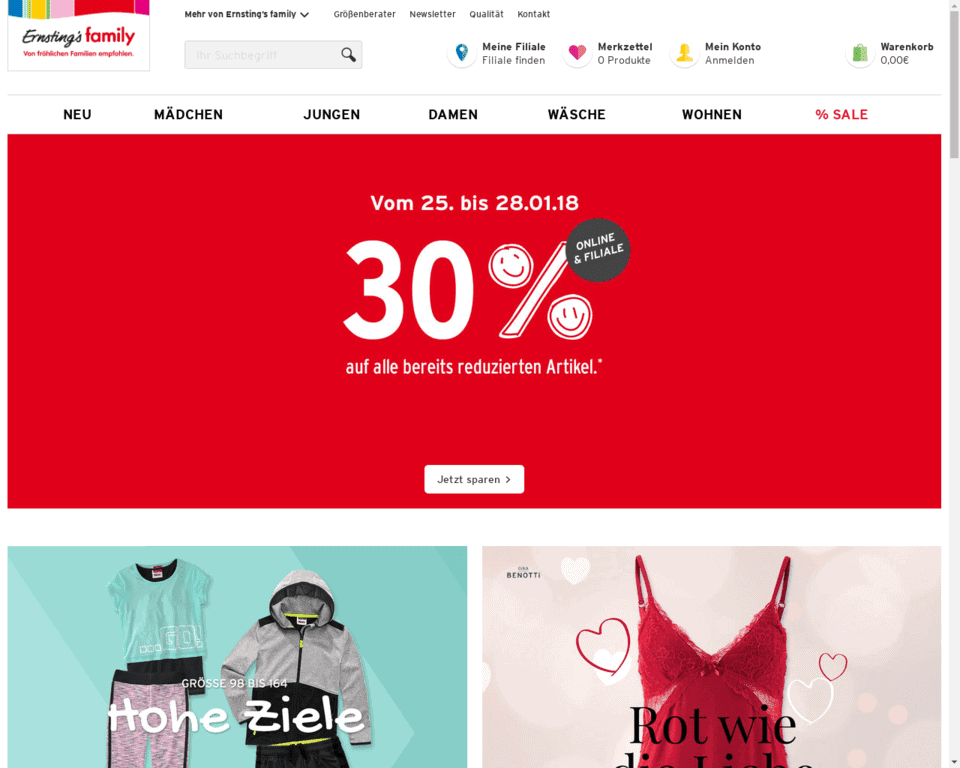This screenshot has width=960, height=768.
Task: Click the magnifying glass search icon
Action: [348, 55]
